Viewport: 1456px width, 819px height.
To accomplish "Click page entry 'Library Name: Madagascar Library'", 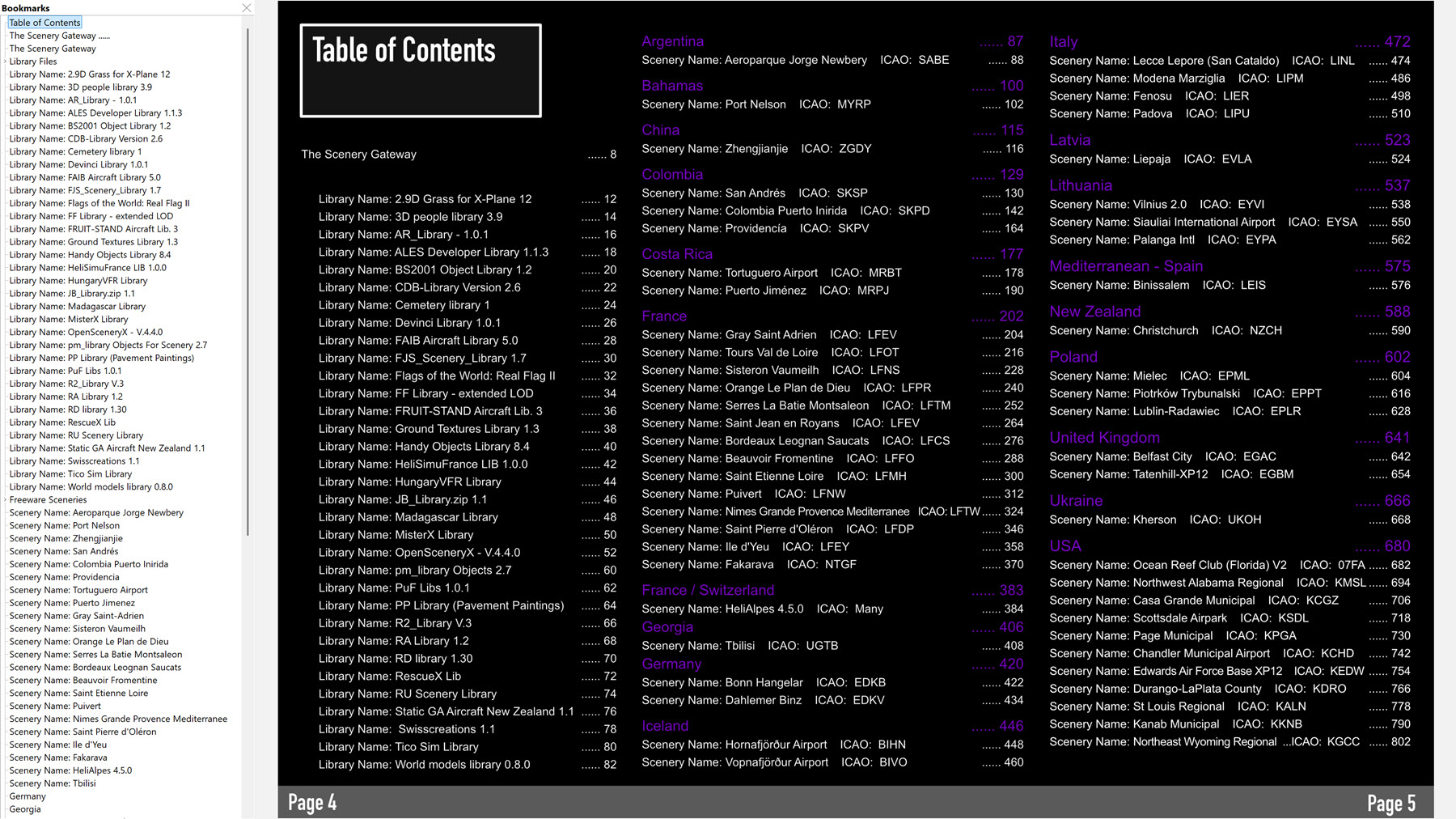I will (408, 517).
